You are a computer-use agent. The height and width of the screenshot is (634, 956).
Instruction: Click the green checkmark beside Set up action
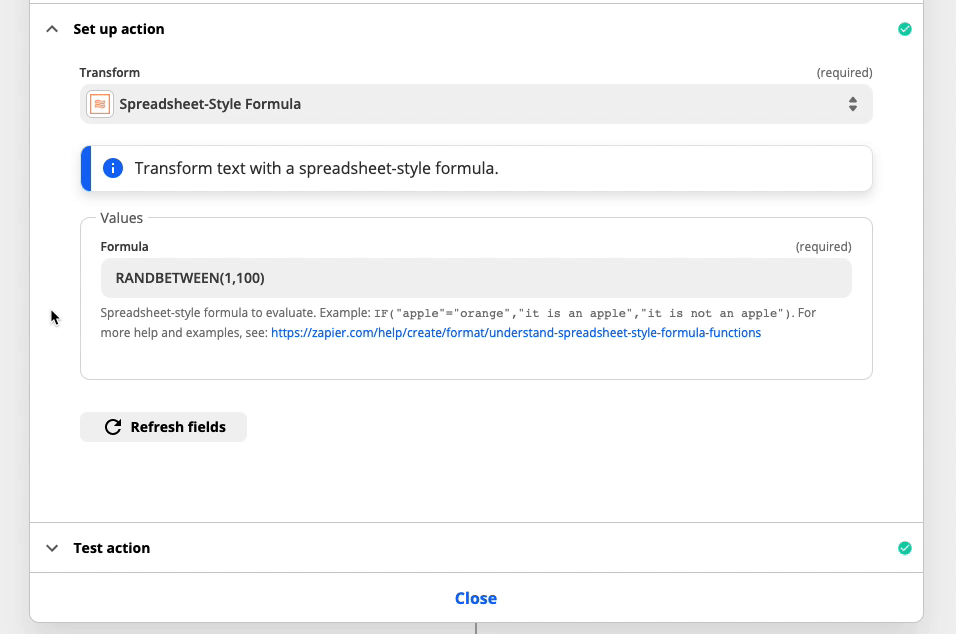pyautogui.click(x=905, y=29)
